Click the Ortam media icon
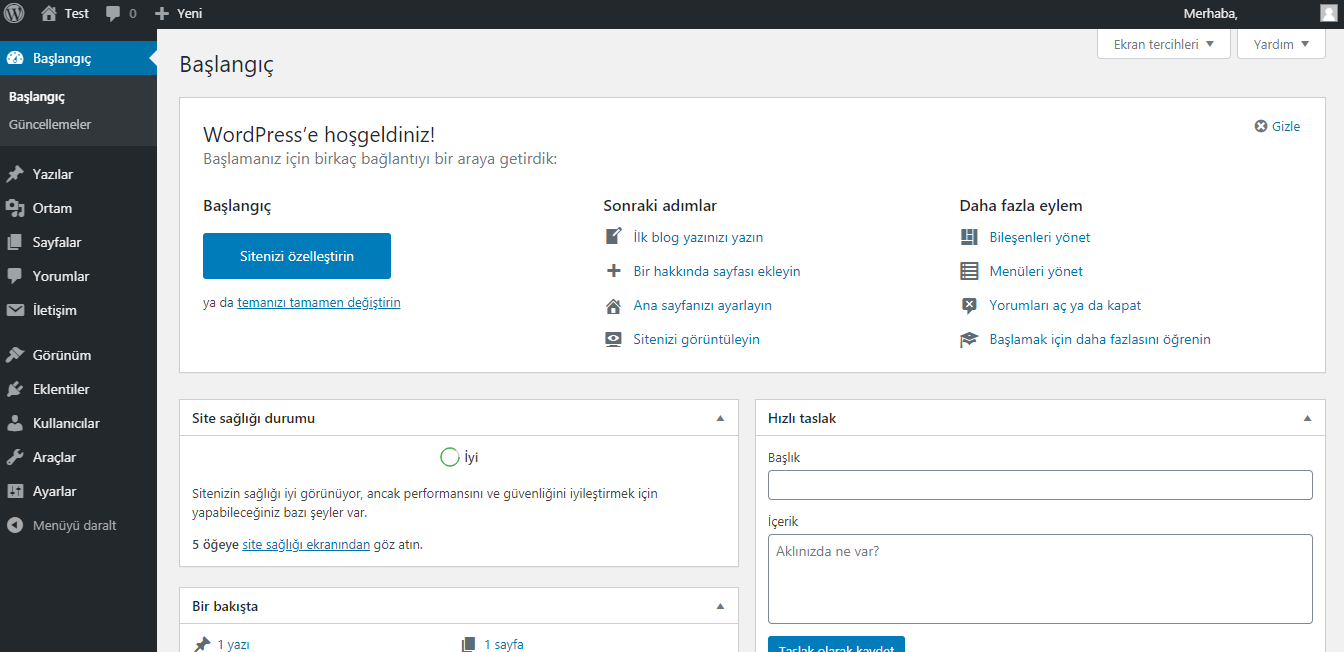The height and width of the screenshot is (652, 1344). click(x=15, y=208)
